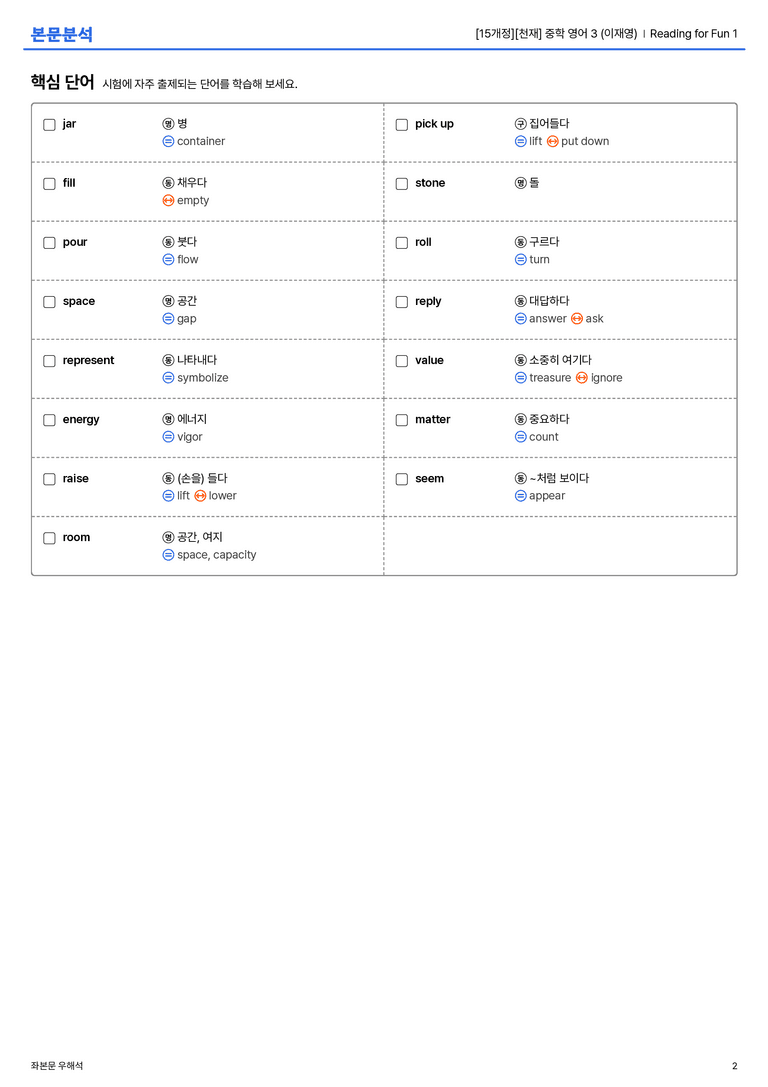Screen dimensions: 768x1087
Task: Click the synonym icon before 'symbolize'
Action: click(168, 378)
